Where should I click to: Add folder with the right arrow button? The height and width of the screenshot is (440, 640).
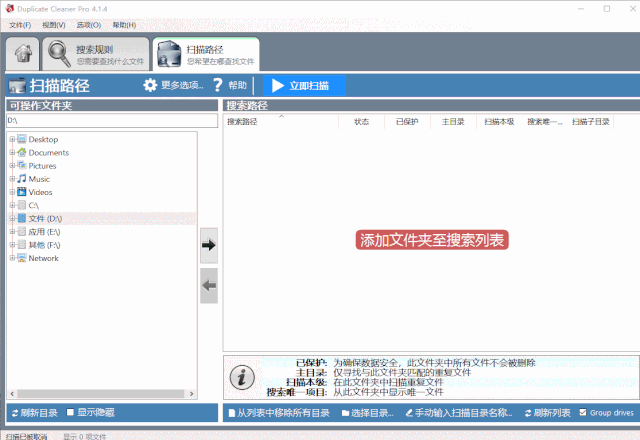point(209,245)
